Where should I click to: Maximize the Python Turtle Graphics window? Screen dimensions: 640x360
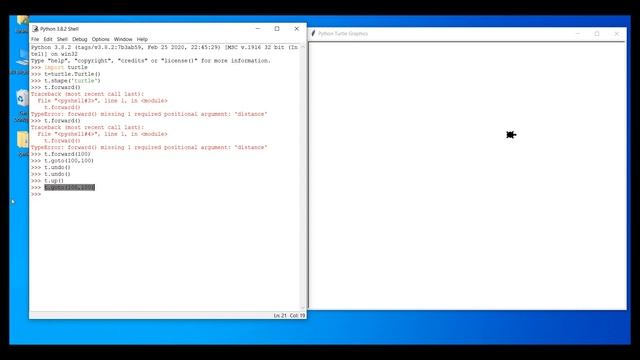tap(597, 33)
